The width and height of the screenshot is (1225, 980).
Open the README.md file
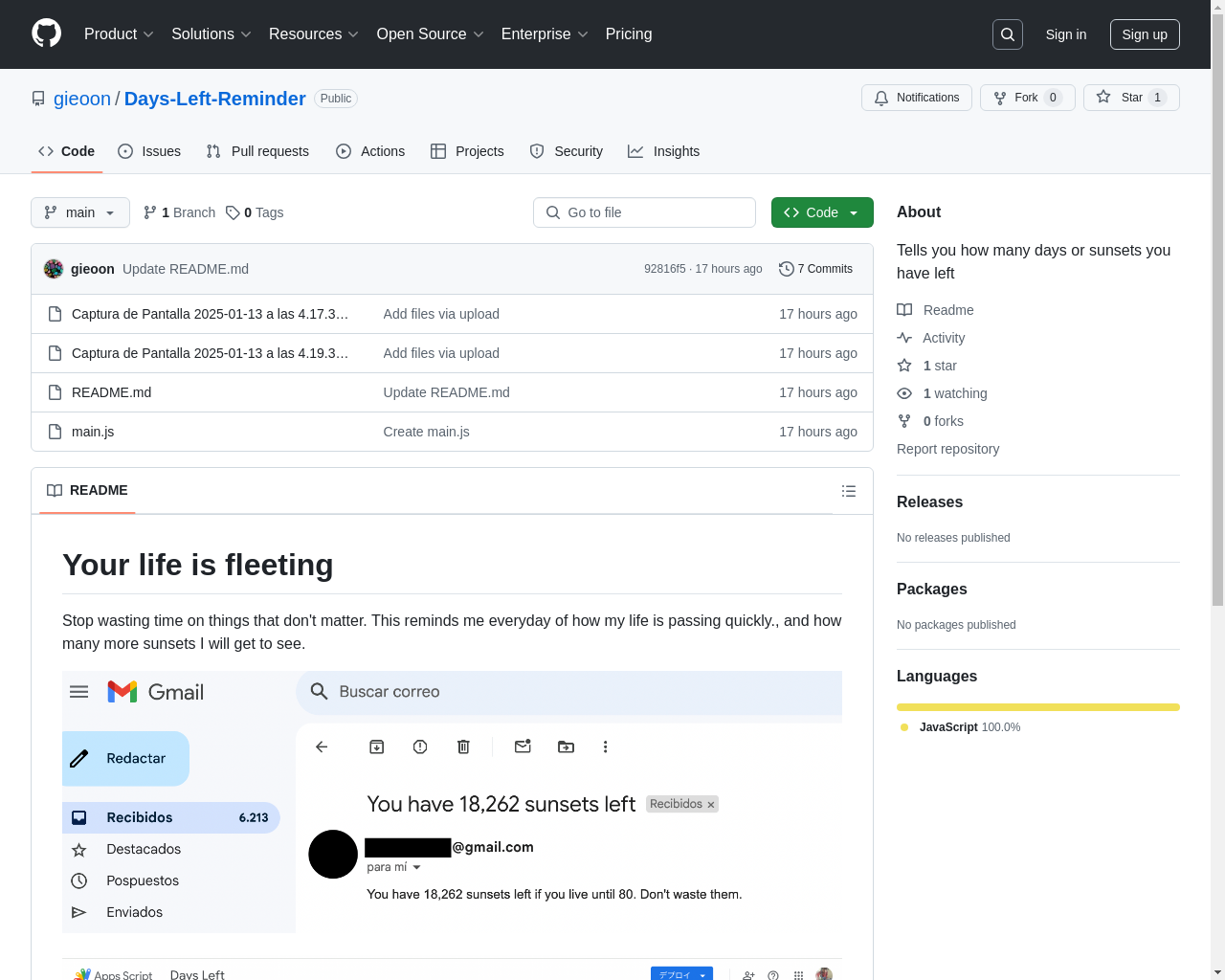pos(111,392)
